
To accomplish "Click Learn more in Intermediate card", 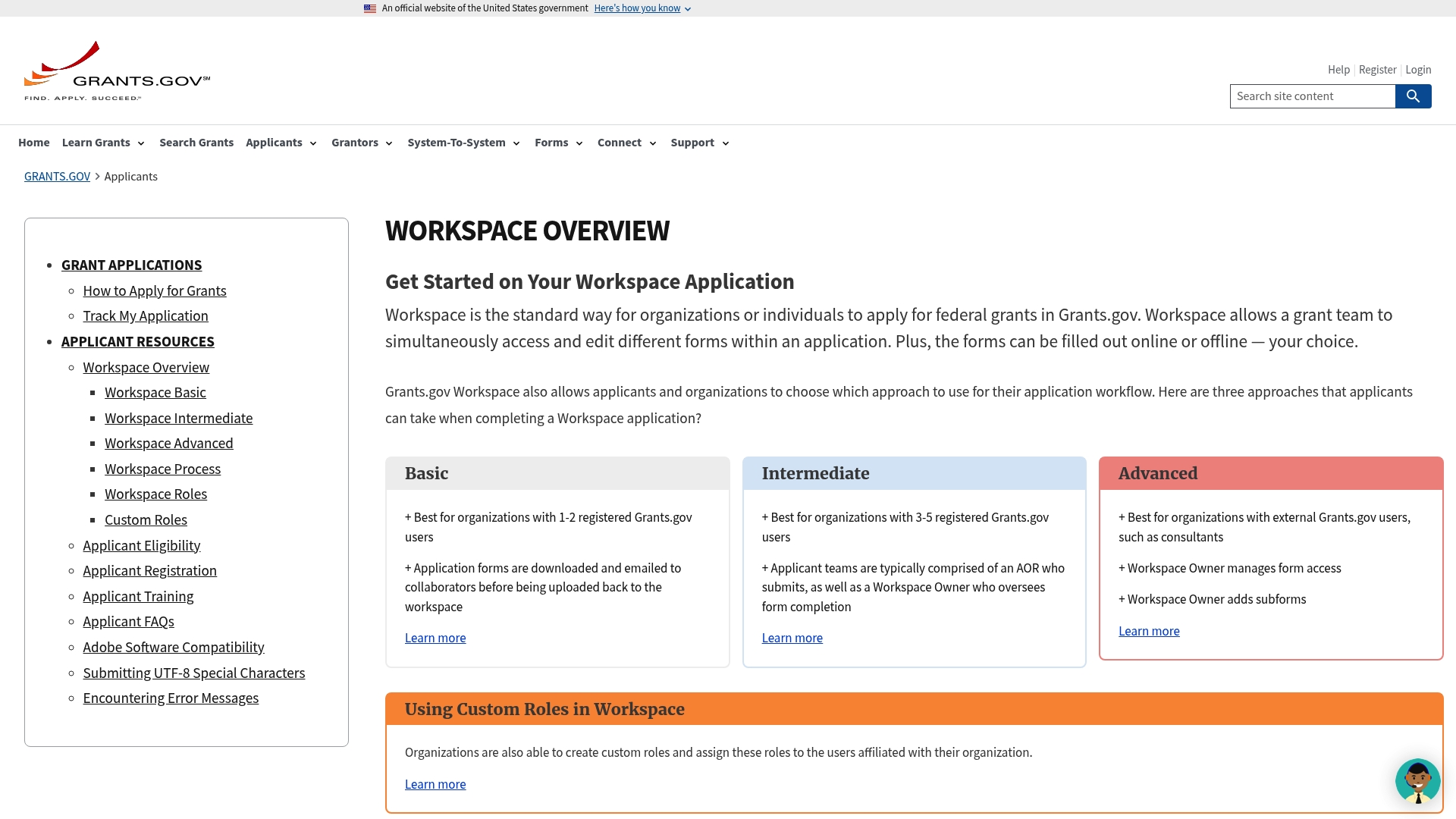I will 792,639.
